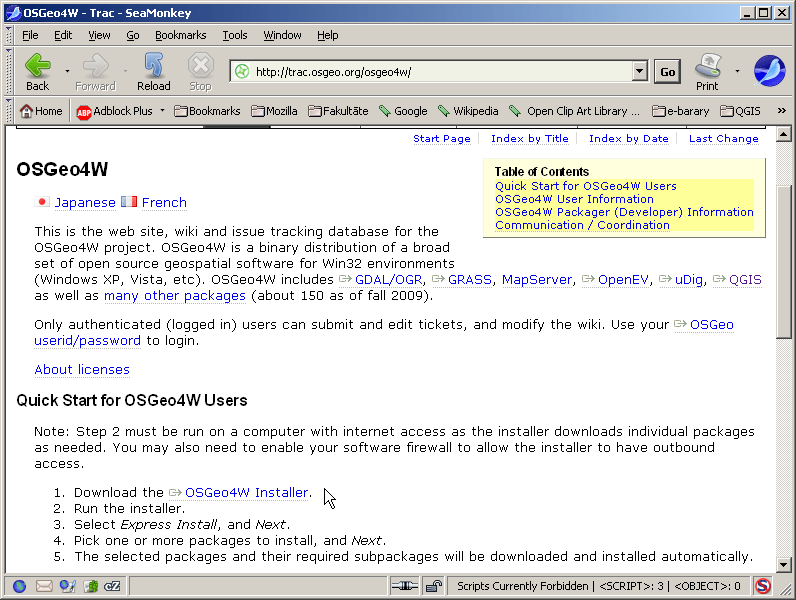Open the View menu
Image resolution: width=796 pixels, height=600 pixels.
tap(99, 35)
